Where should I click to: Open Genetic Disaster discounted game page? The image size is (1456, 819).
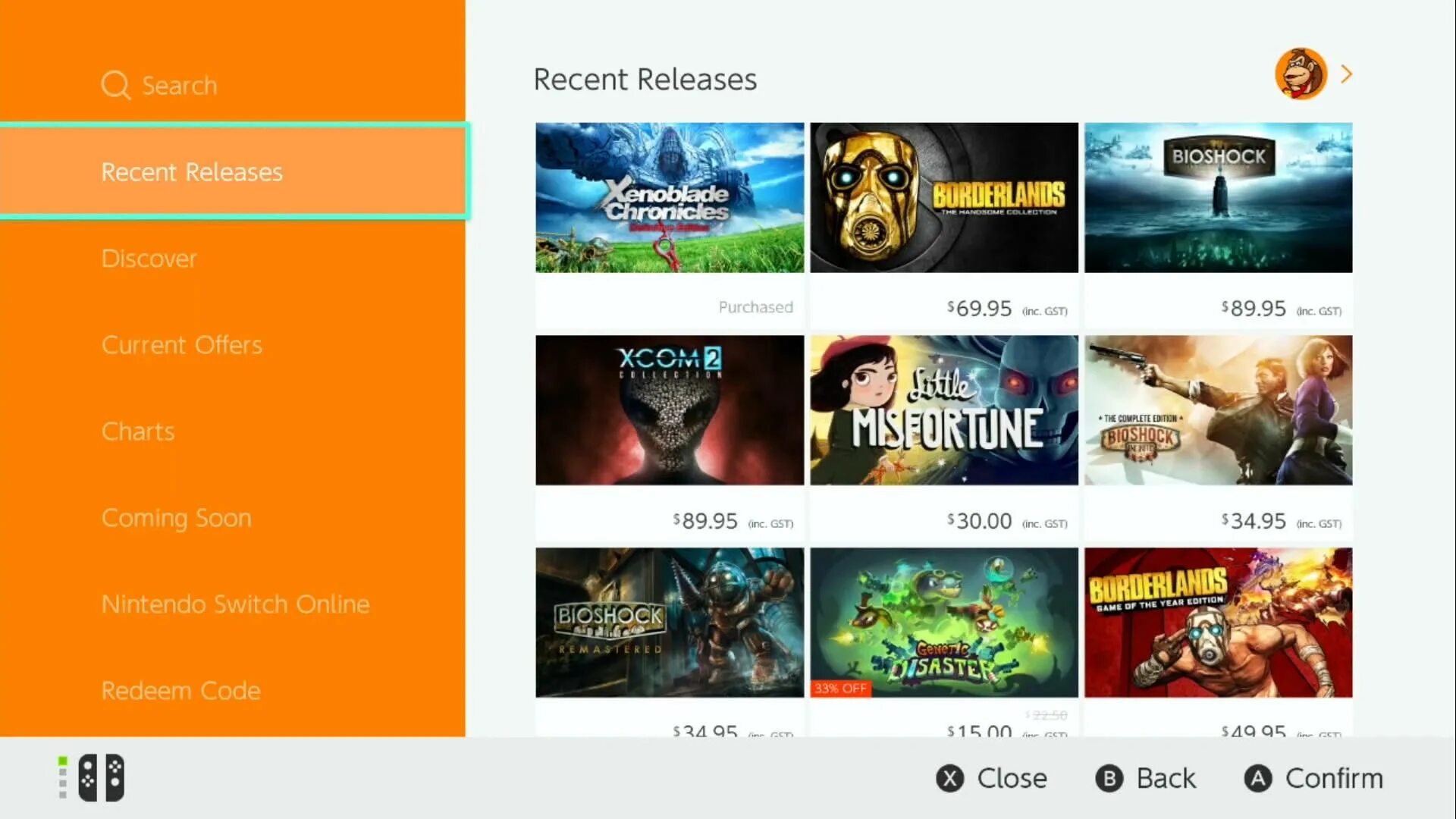[x=944, y=621]
